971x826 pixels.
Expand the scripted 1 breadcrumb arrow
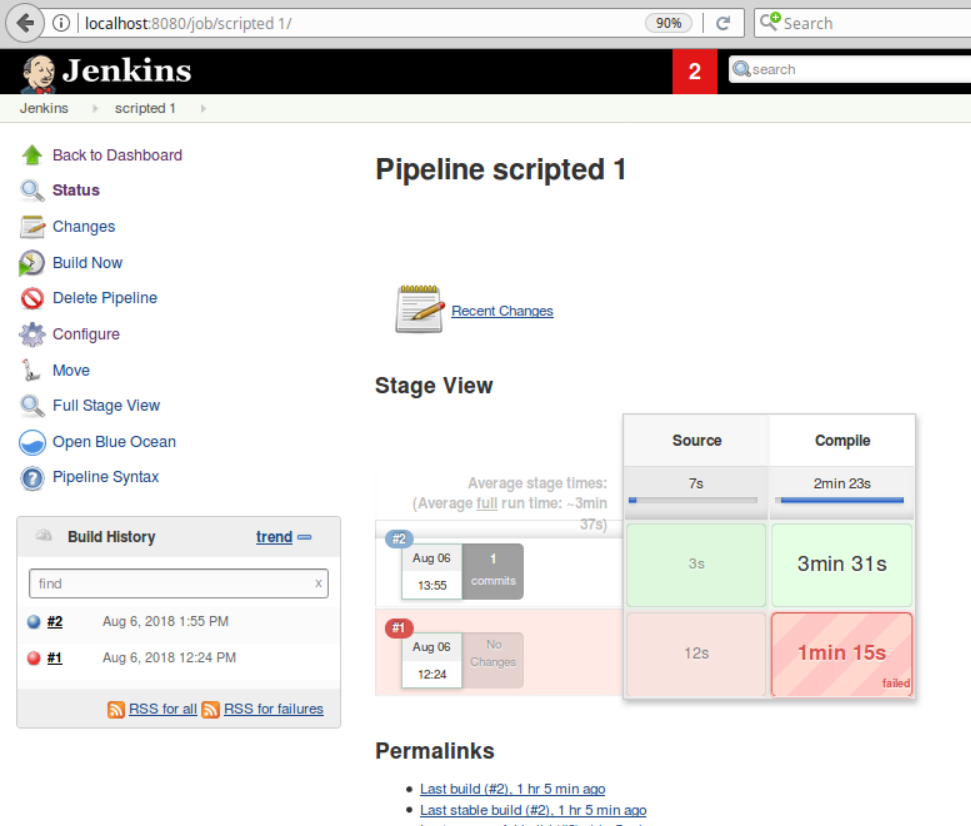pyautogui.click(x=203, y=108)
